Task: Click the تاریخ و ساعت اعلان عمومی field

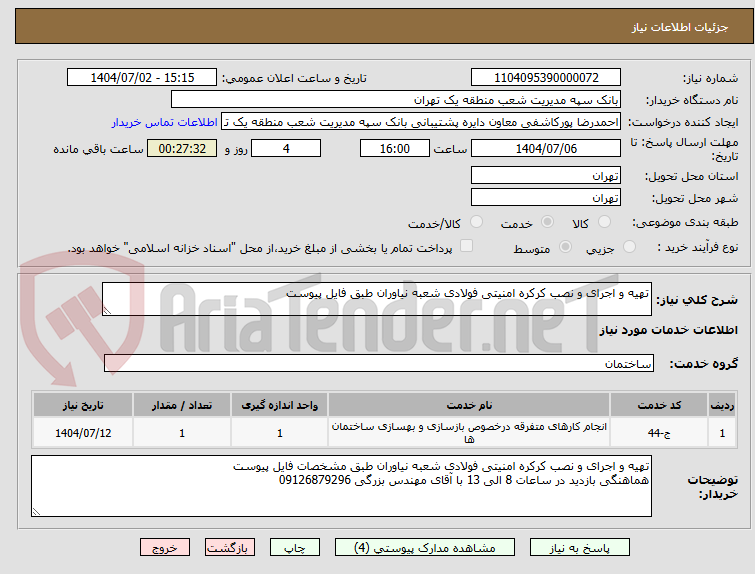Action: coord(142,77)
